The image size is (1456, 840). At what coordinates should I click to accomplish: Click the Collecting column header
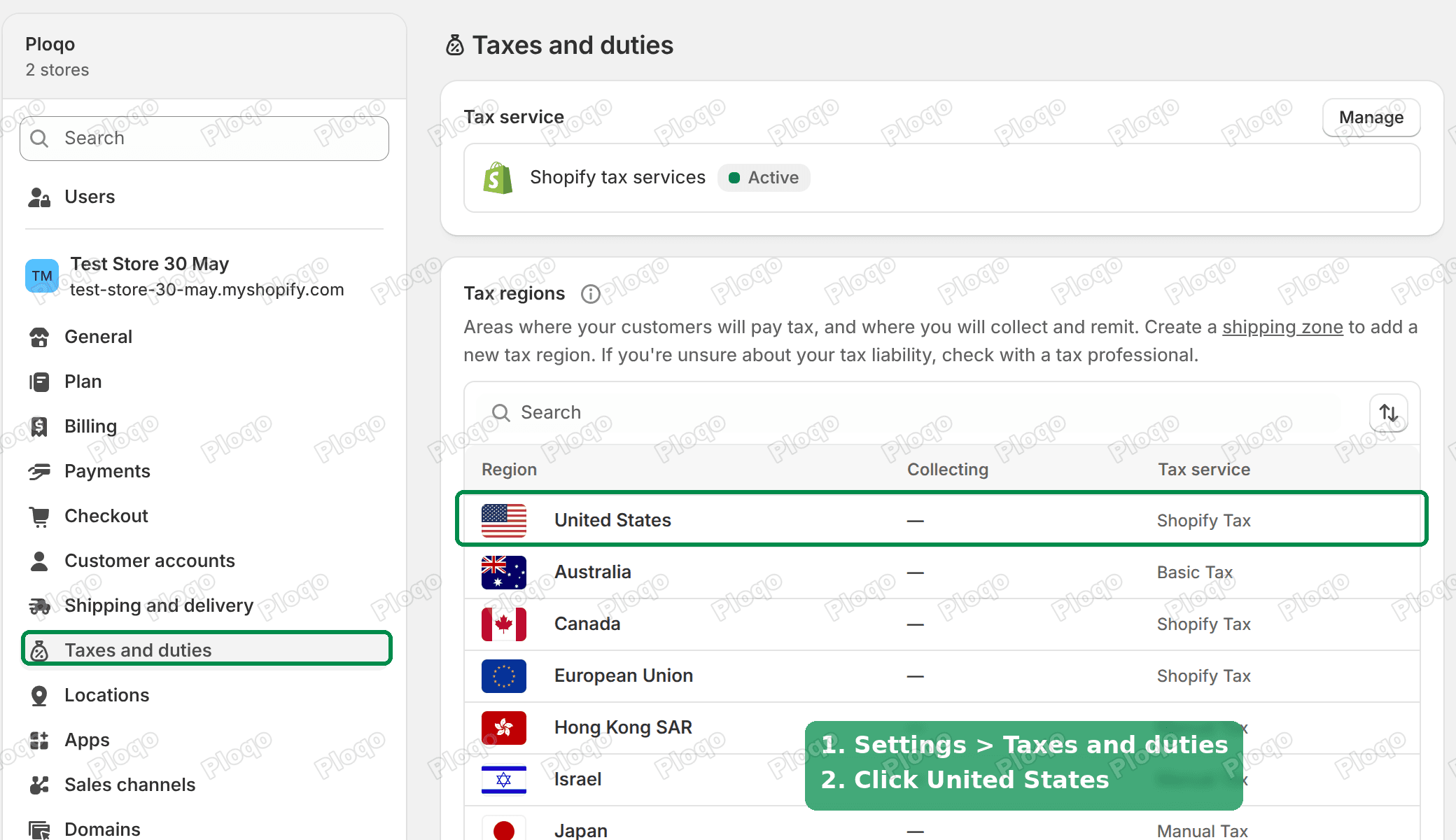[x=948, y=470]
